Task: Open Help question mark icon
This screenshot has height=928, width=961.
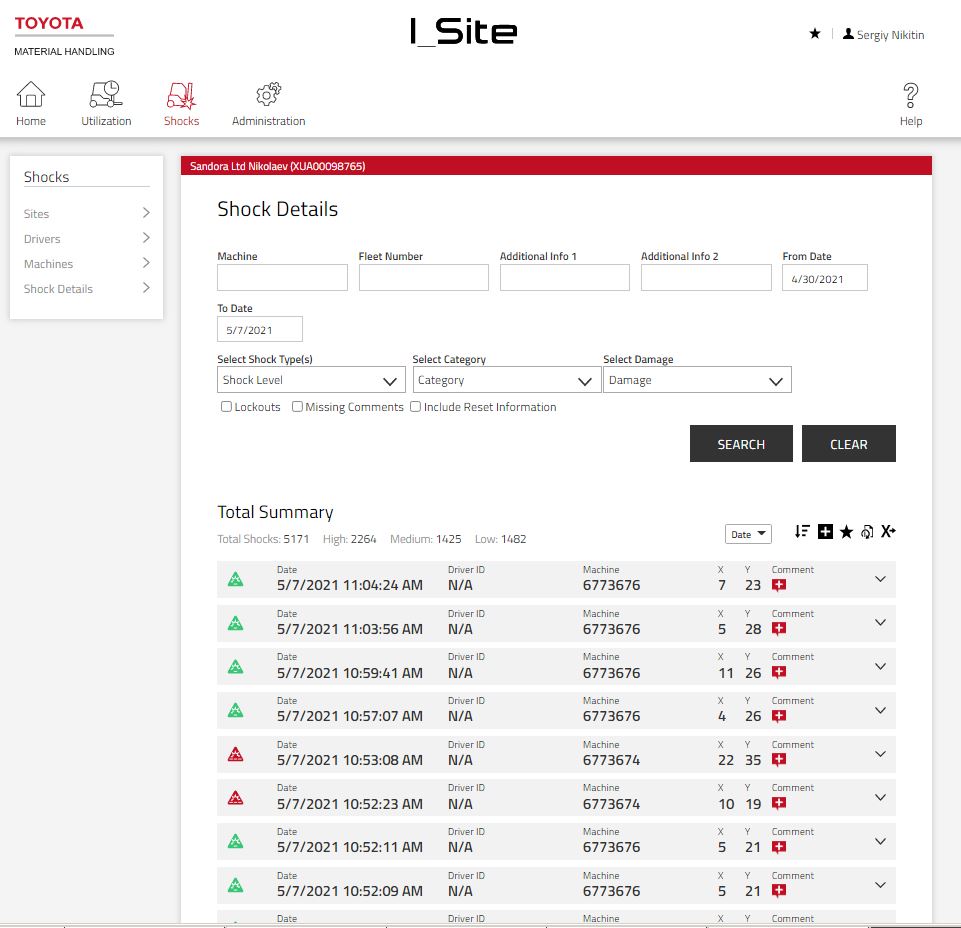Action: point(911,96)
